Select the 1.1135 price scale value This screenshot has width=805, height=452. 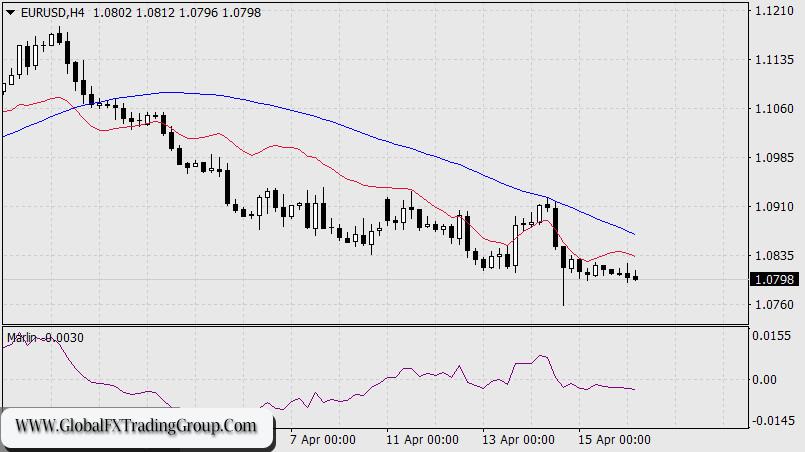(x=775, y=60)
